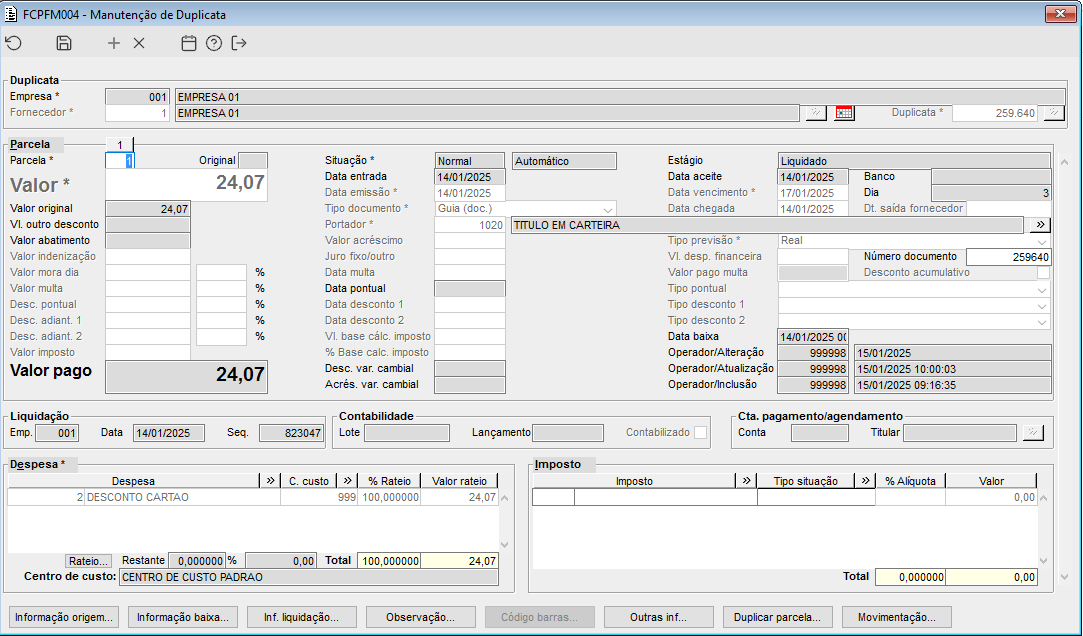Click the Data vencimento field

coord(813,193)
